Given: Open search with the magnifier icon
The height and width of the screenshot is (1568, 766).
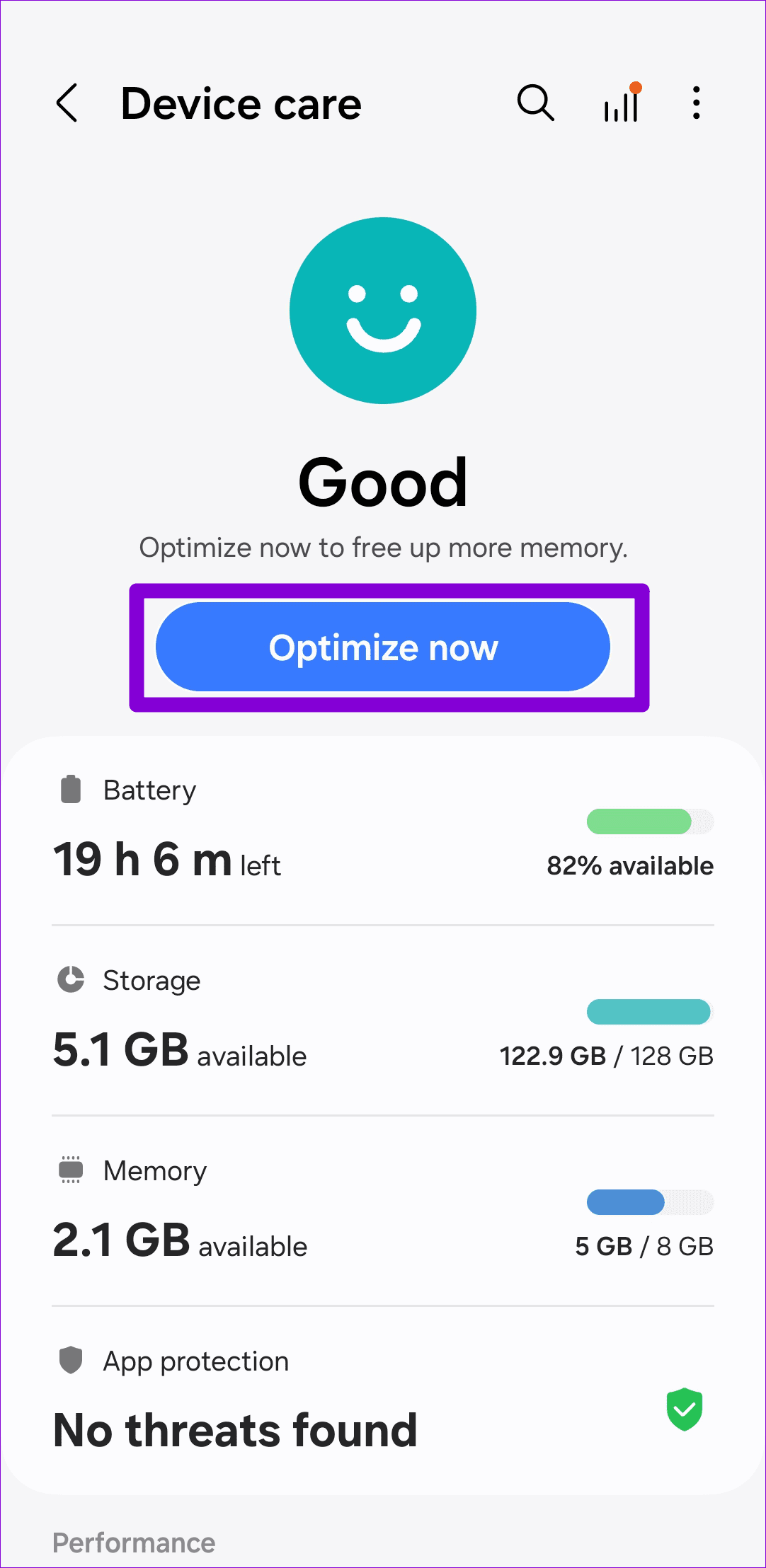Looking at the screenshot, I should click(535, 103).
